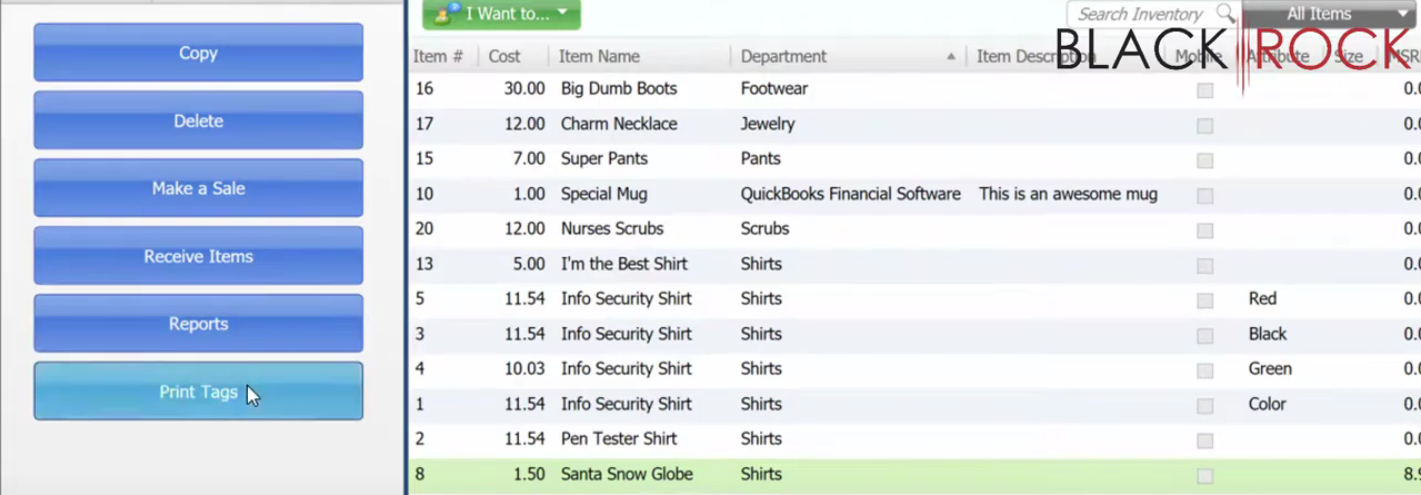This screenshot has height=495, width=1421.
Task: Click the Red attribute cell
Action: pyautogui.click(x=1262, y=299)
